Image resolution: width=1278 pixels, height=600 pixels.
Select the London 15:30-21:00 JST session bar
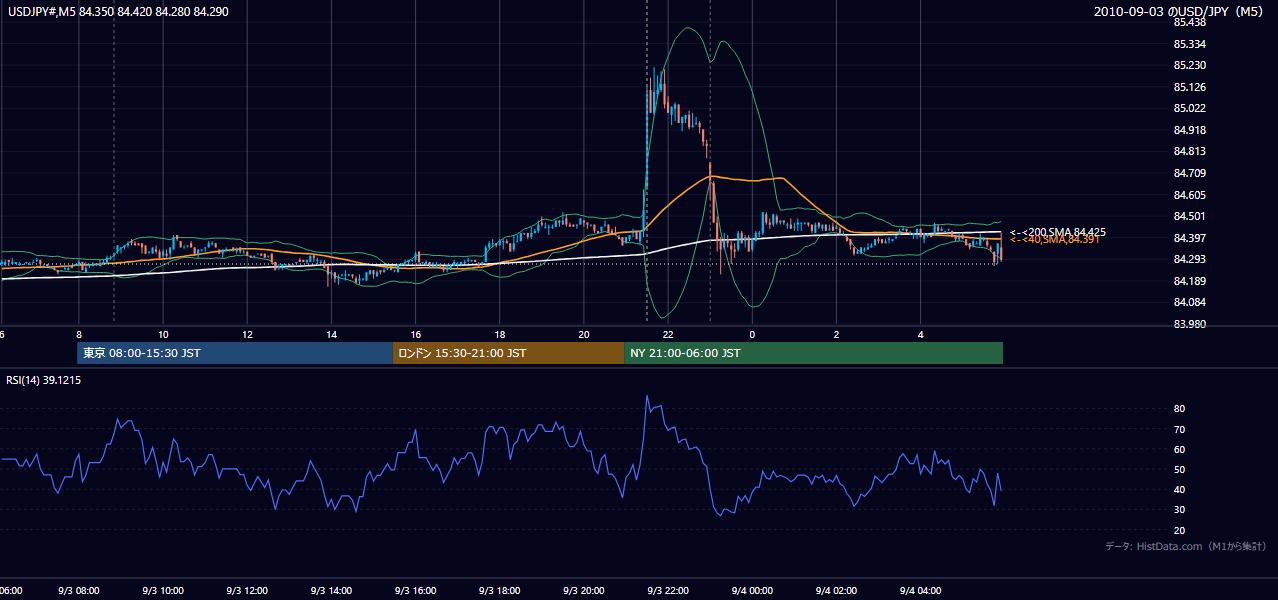coord(508,353)
